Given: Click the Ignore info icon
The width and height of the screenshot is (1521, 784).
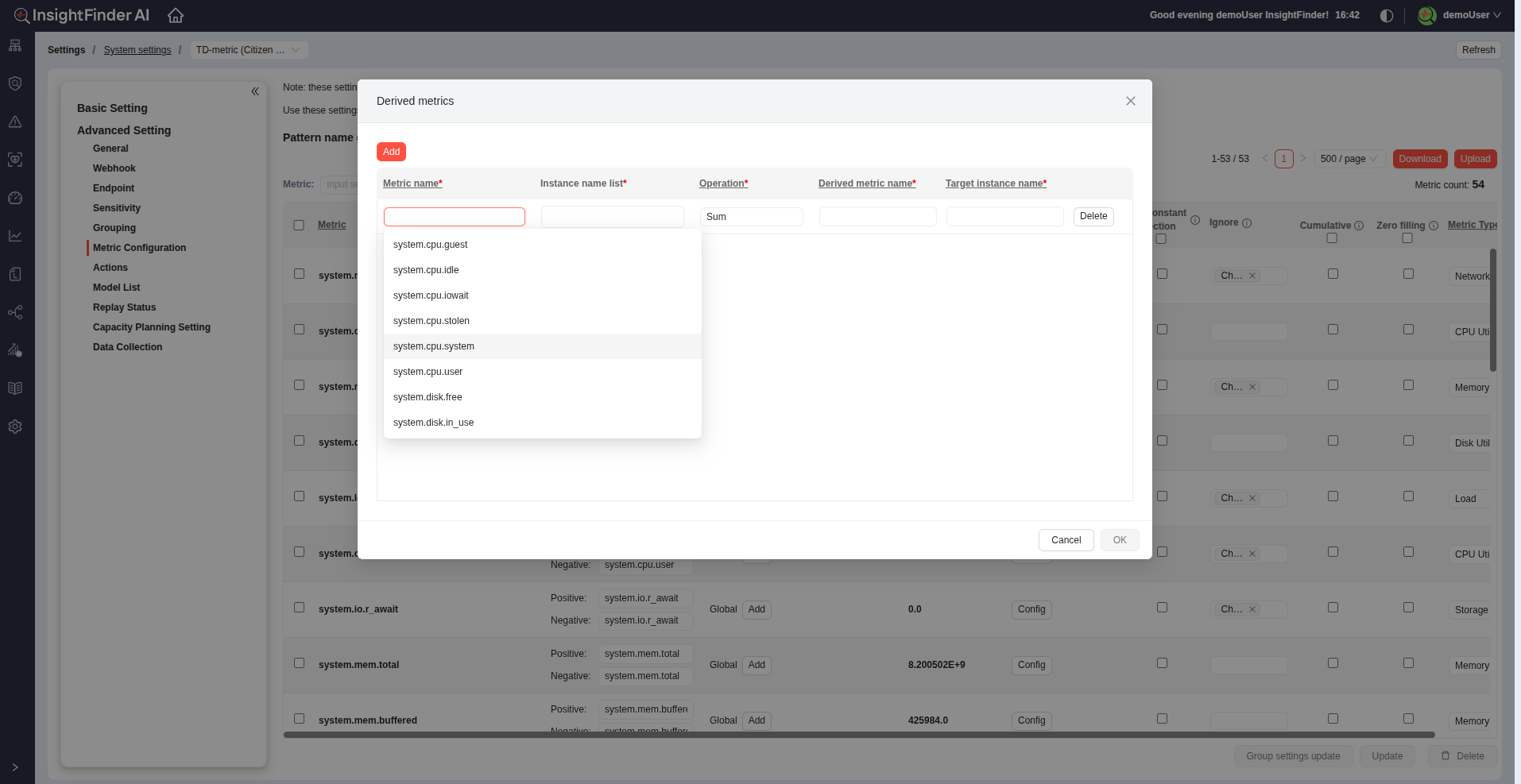Looking at the screenshot, I should point(1247,223).
